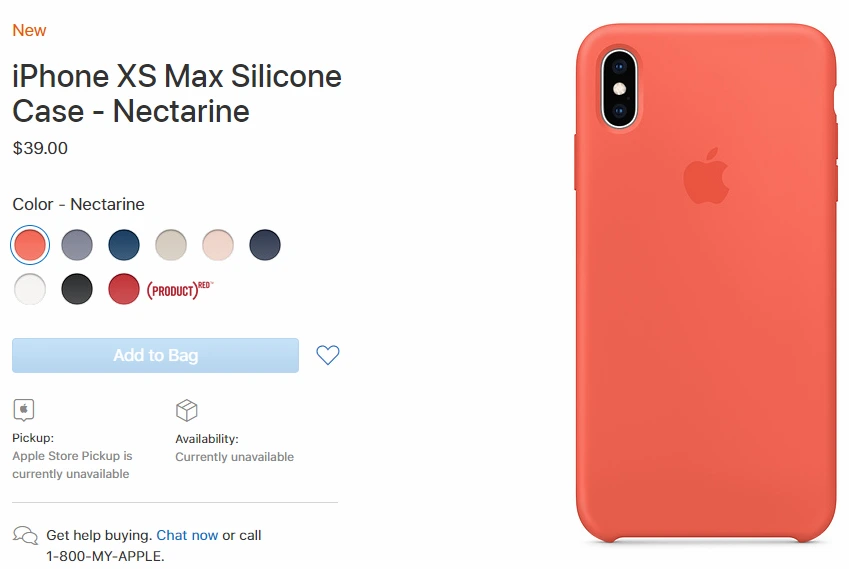The image size is (849, 569).
Task: Click the iPhone XS Max Silicone Case title
Action: (177, 93)
